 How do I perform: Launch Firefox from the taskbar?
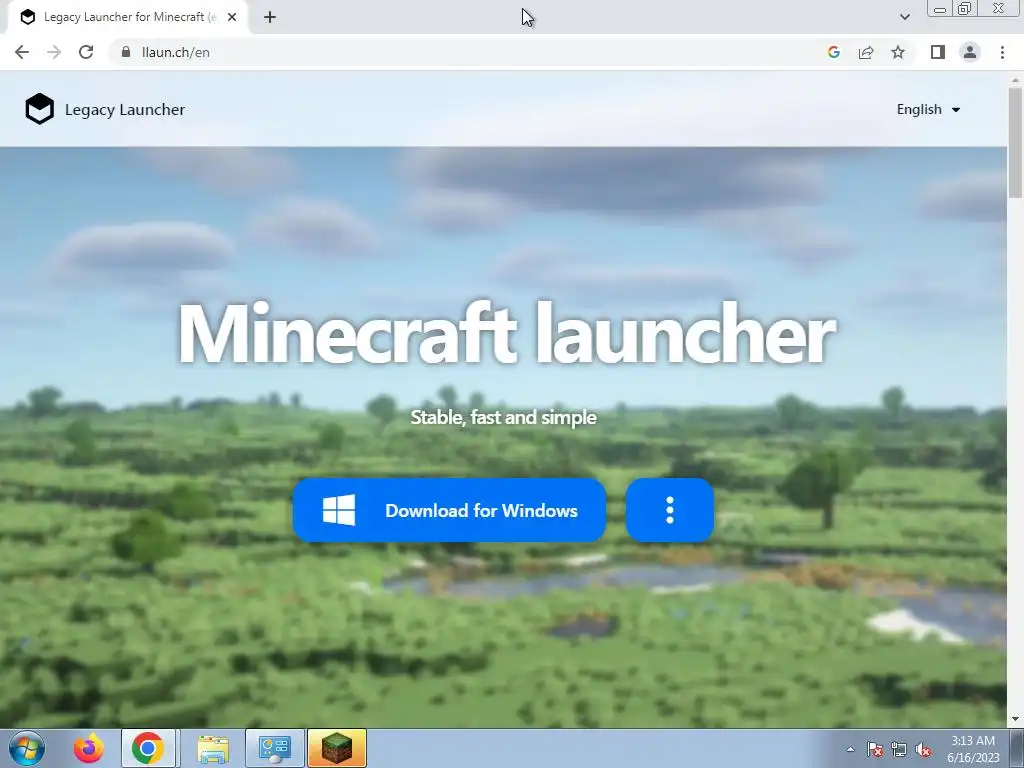click(88, 748)
